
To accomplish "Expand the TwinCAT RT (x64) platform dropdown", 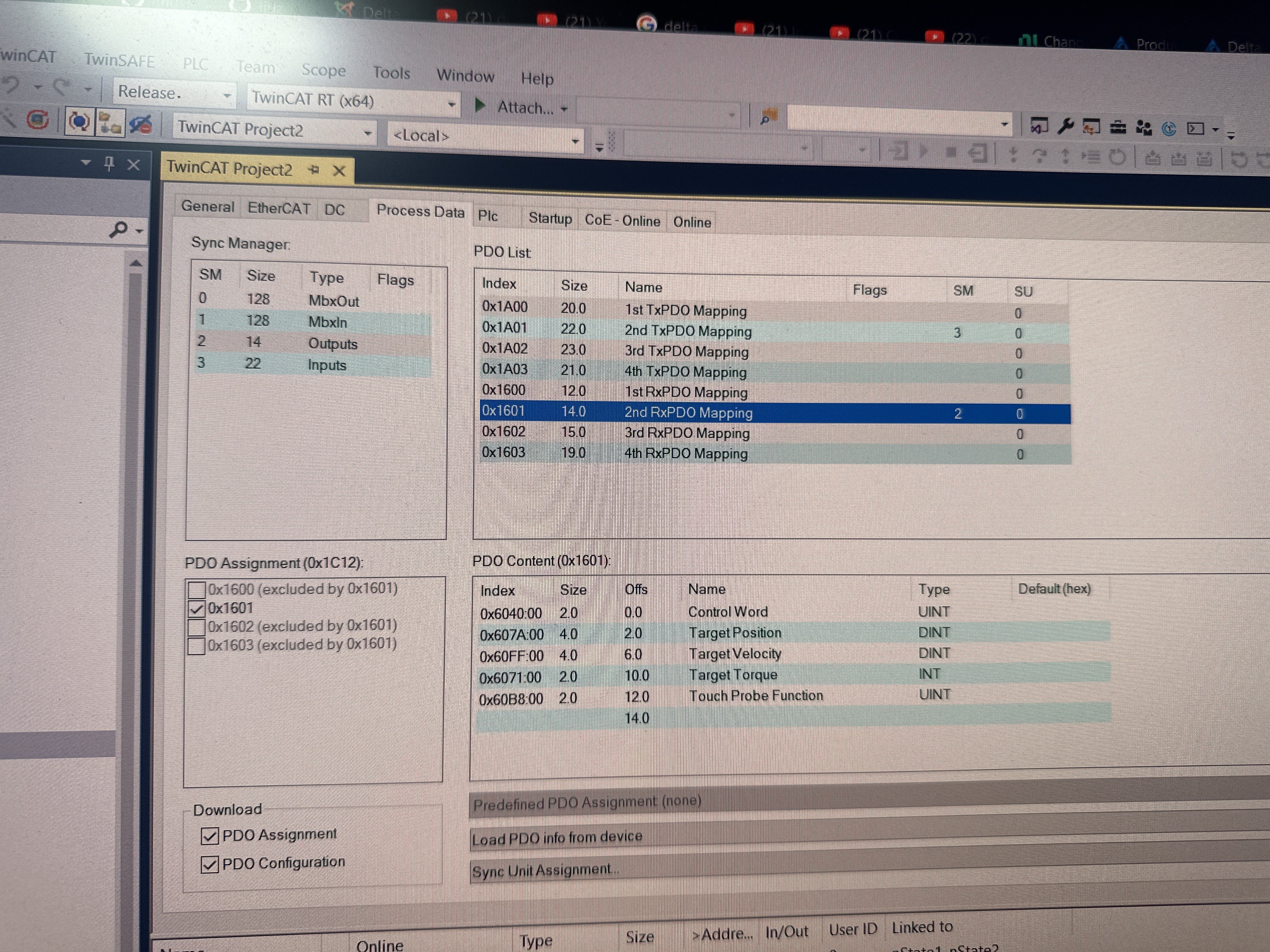I will (451, 104).
